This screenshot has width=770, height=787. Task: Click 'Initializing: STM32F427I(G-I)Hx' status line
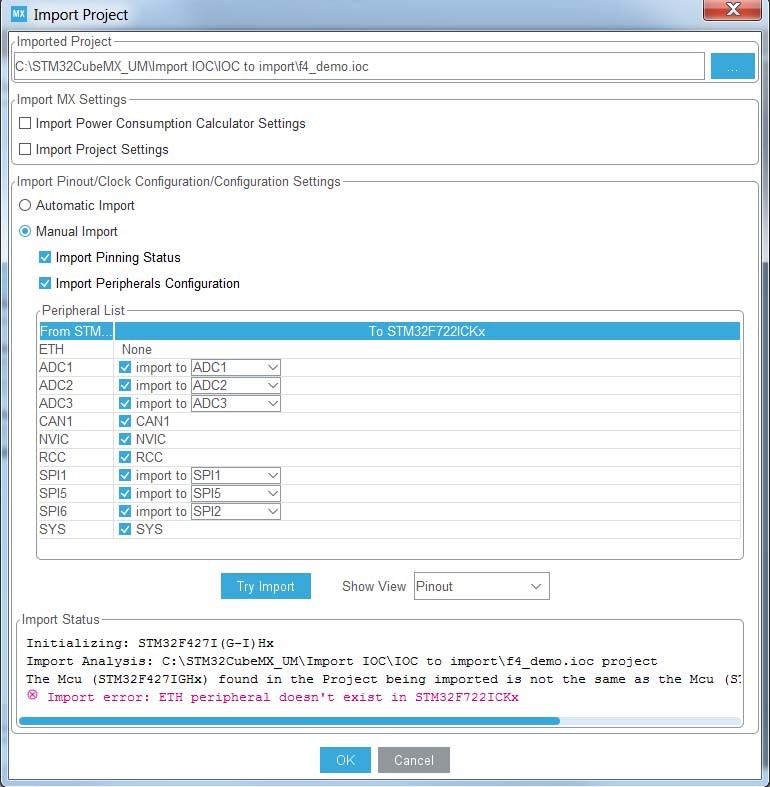[x=150, y=643]
